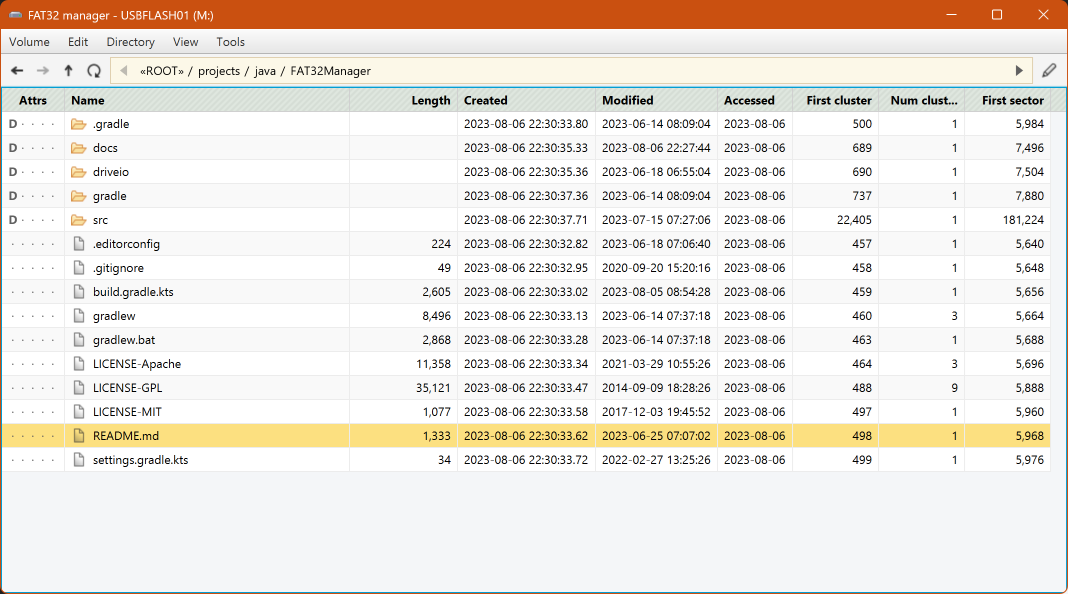Select the build.gradle.kts file name
Screen dimensions: 1068x594
tap(133, 292)
